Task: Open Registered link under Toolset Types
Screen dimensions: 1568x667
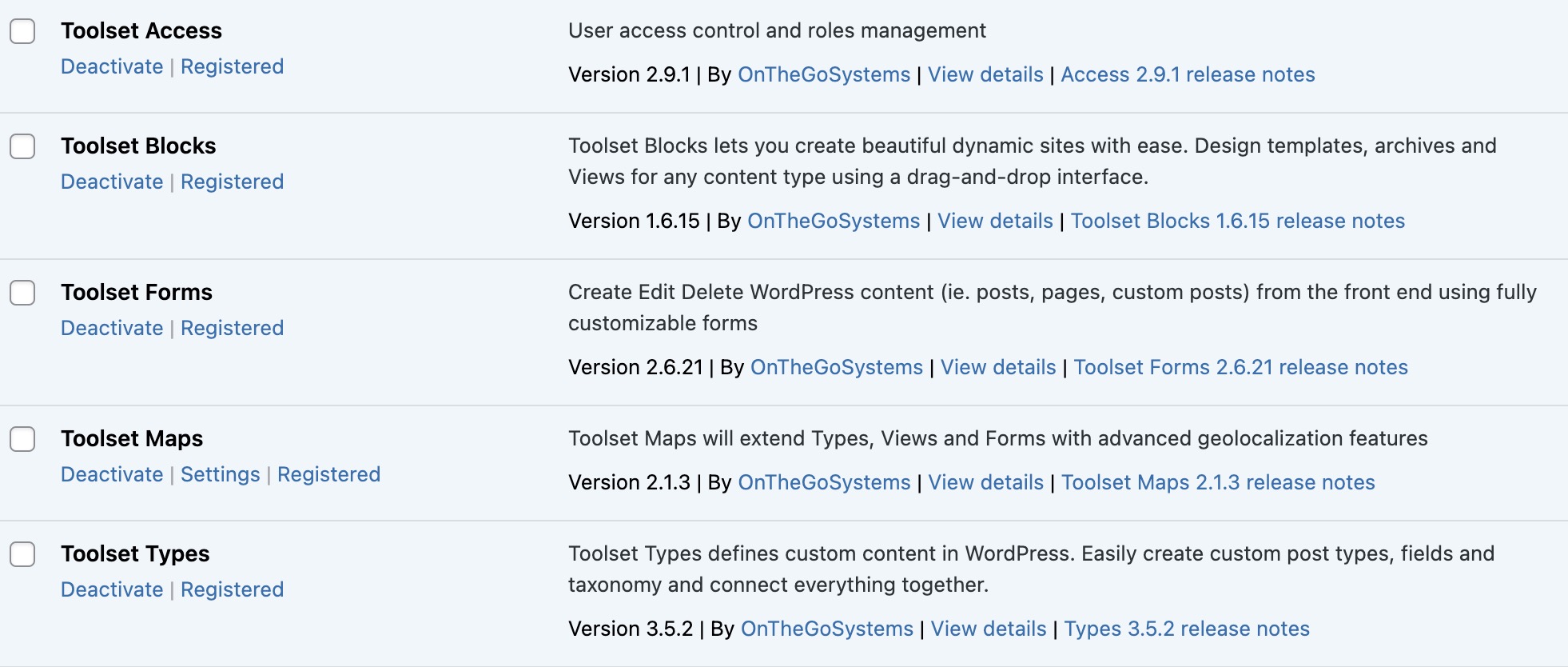Action: click(x=232, y=589)
